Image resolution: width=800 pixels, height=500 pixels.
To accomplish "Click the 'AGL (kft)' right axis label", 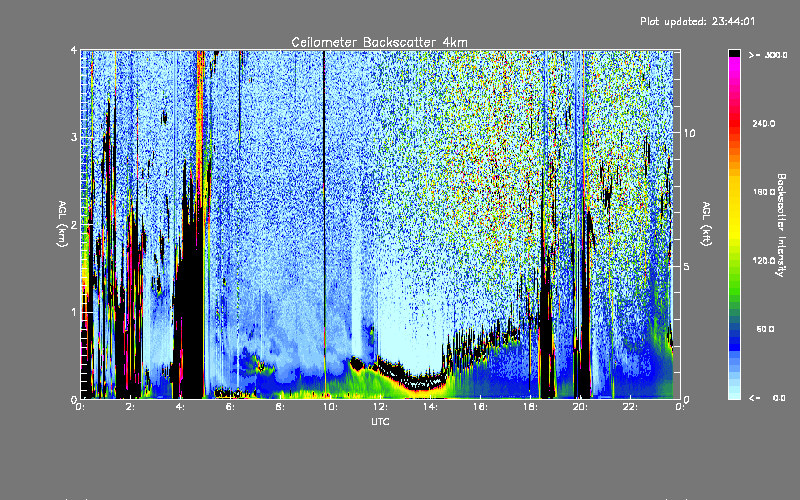I will coord(706,224).
